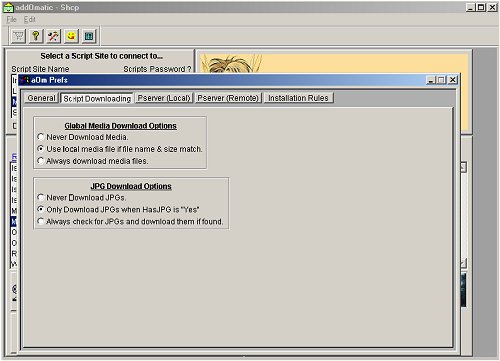Click the addOmatic app icon in title bar
This screenshot has height=361, width=500.
8,7
